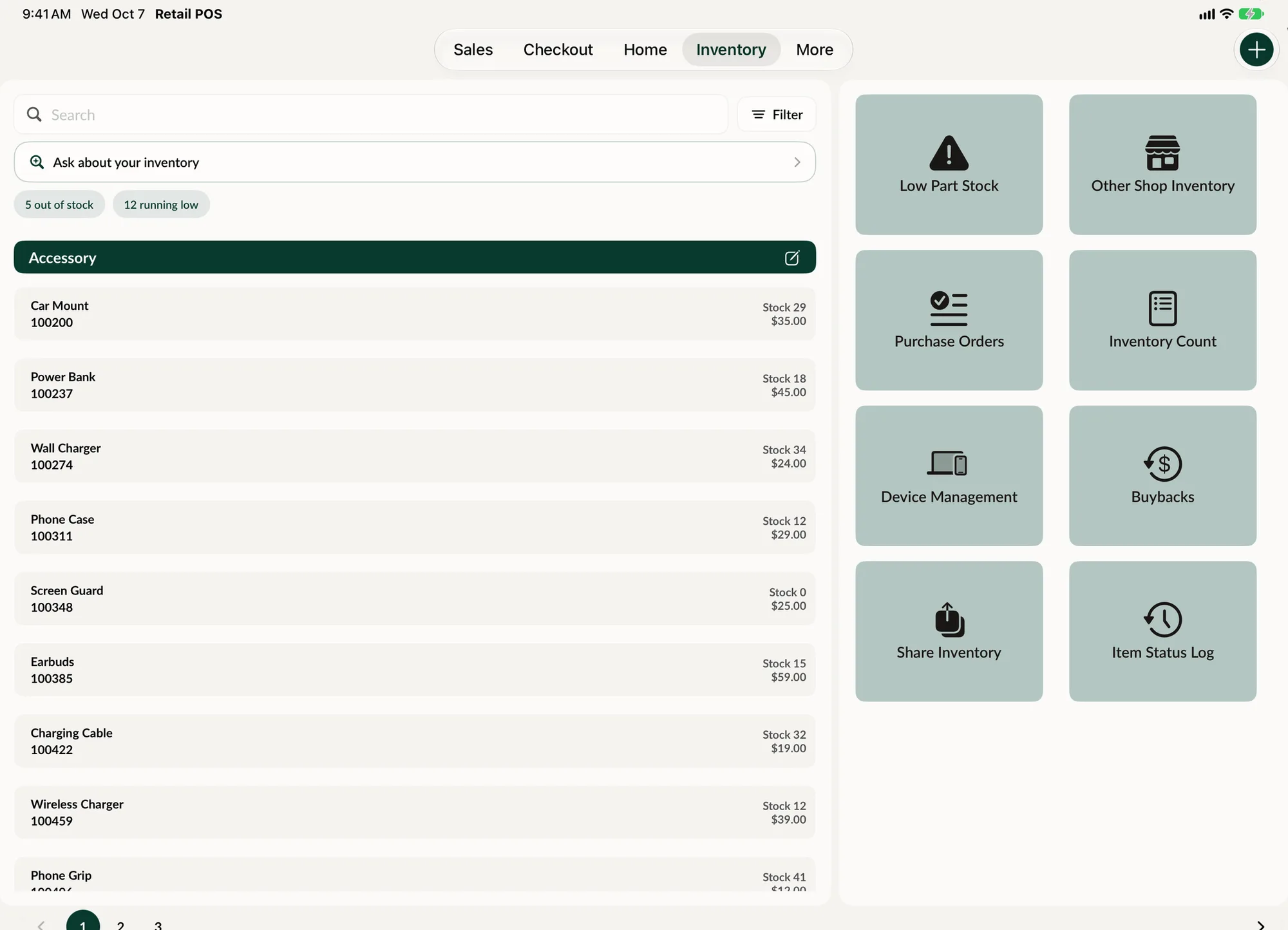Screen dimensions: 1288x930
Task: Open Purchase Orders checklist tile
Action: point(949,320)
